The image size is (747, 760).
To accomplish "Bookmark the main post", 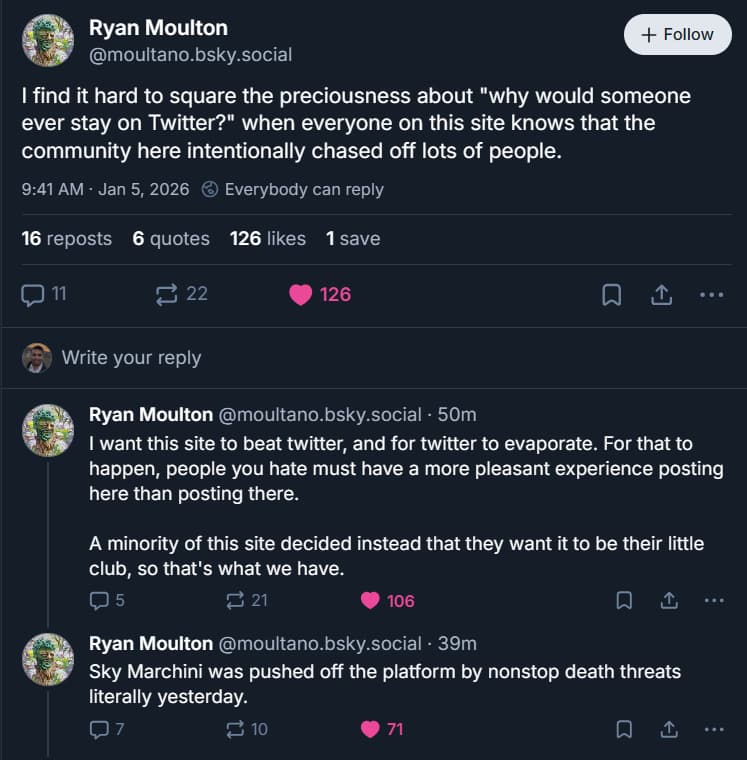I will point(611,295).
